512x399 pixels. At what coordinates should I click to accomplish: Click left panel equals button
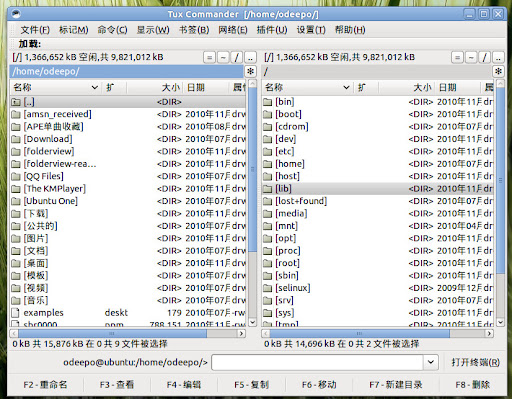[x=209, y=57]
